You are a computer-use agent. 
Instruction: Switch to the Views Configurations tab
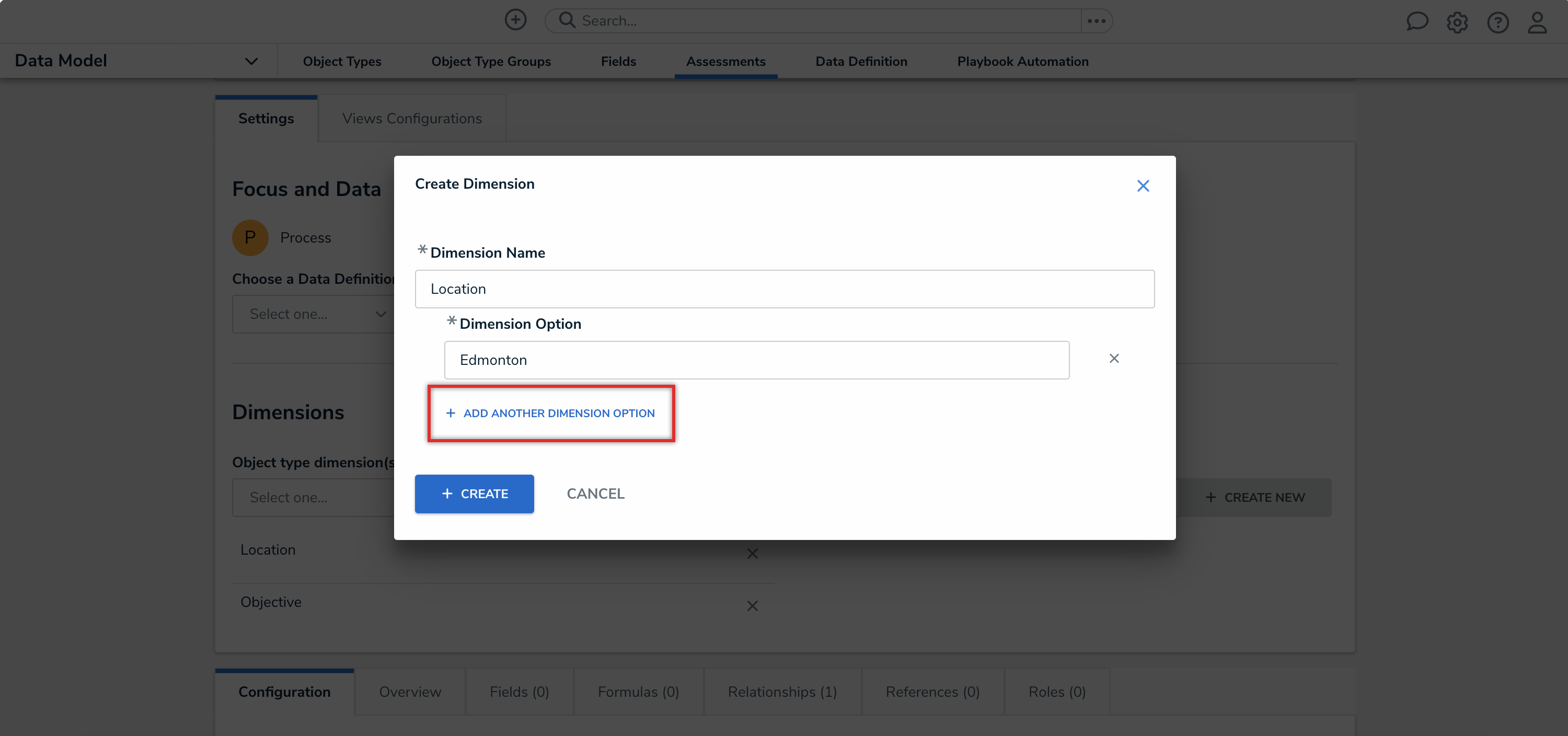pos(412,118)
